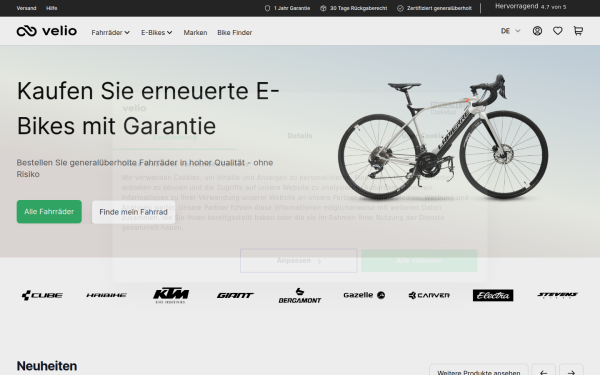Click the road bike hero image
Screen dimensions: 600x375
443,137
